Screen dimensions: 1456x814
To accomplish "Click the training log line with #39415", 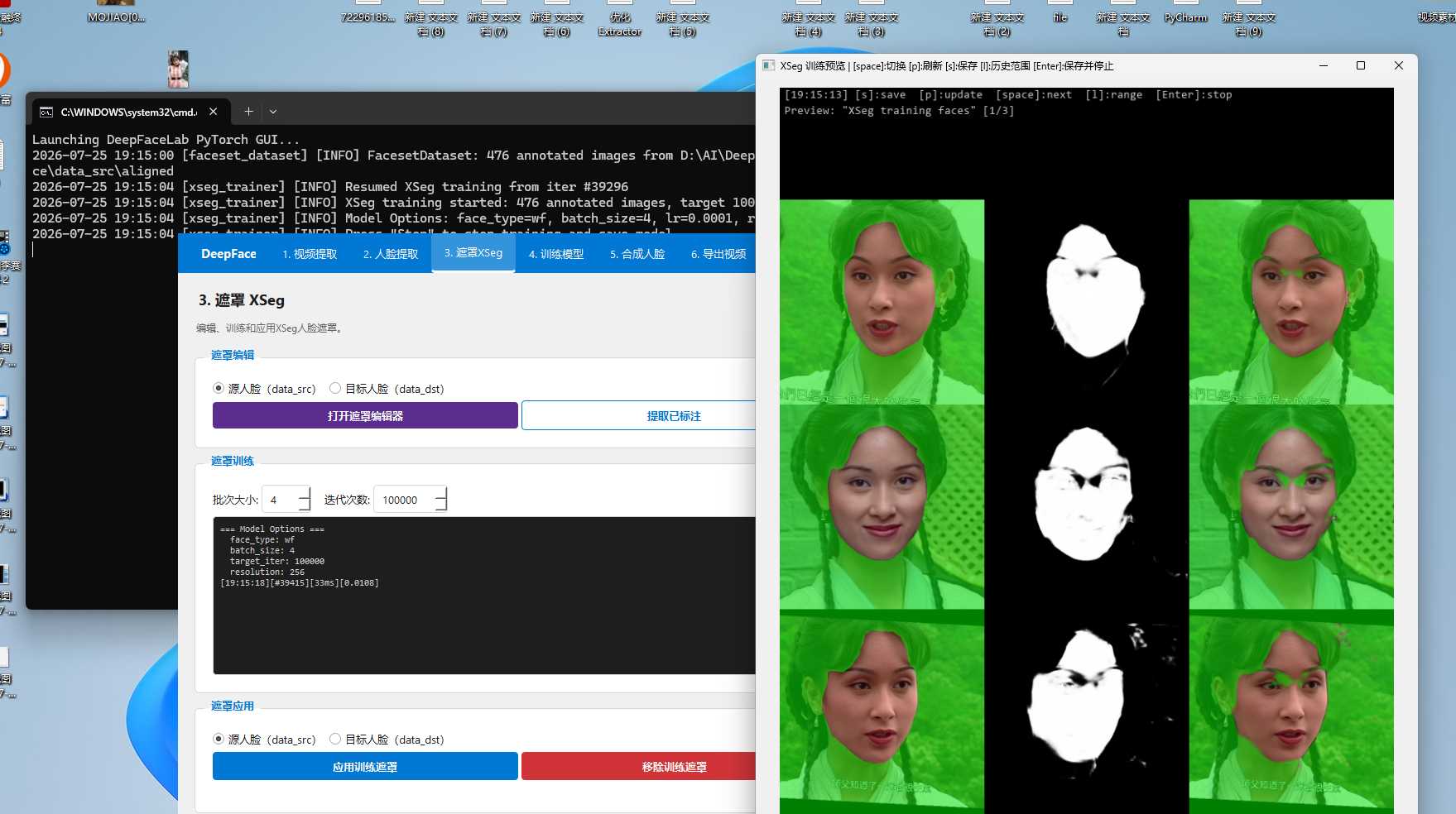I will pyautogui.click(x=300, y=583).
